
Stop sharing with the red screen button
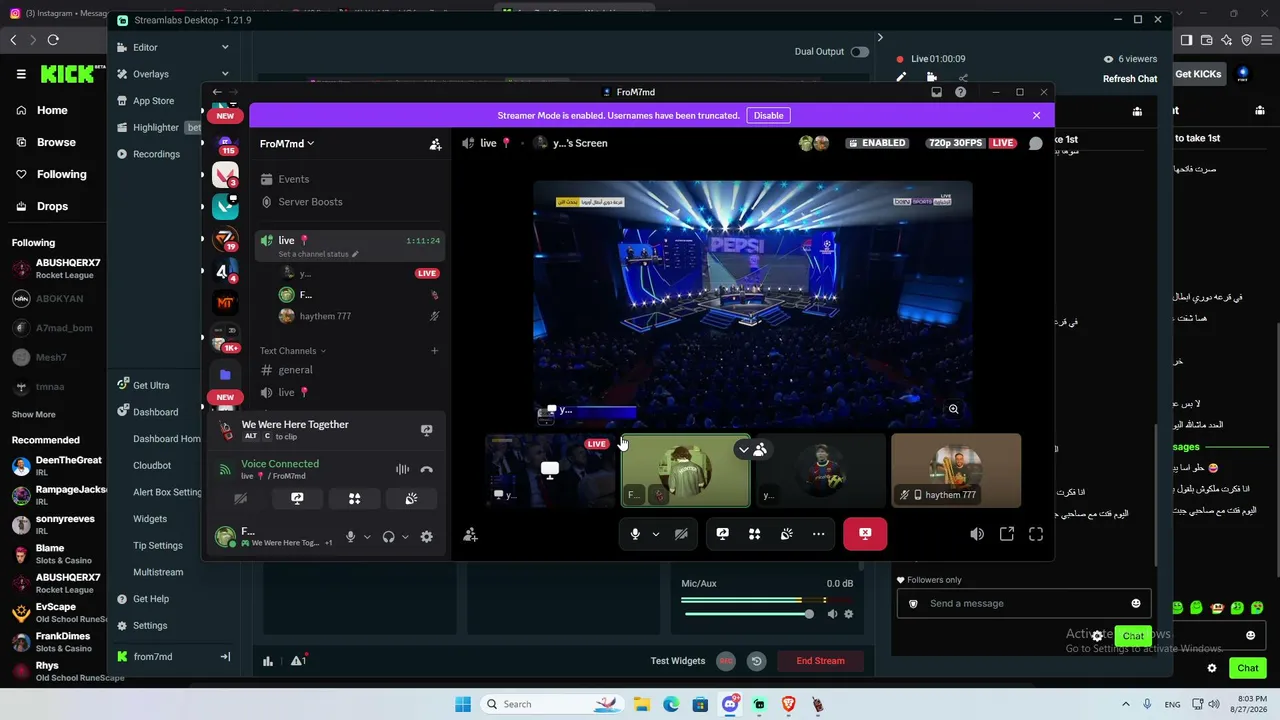click(x=865, y=534)
